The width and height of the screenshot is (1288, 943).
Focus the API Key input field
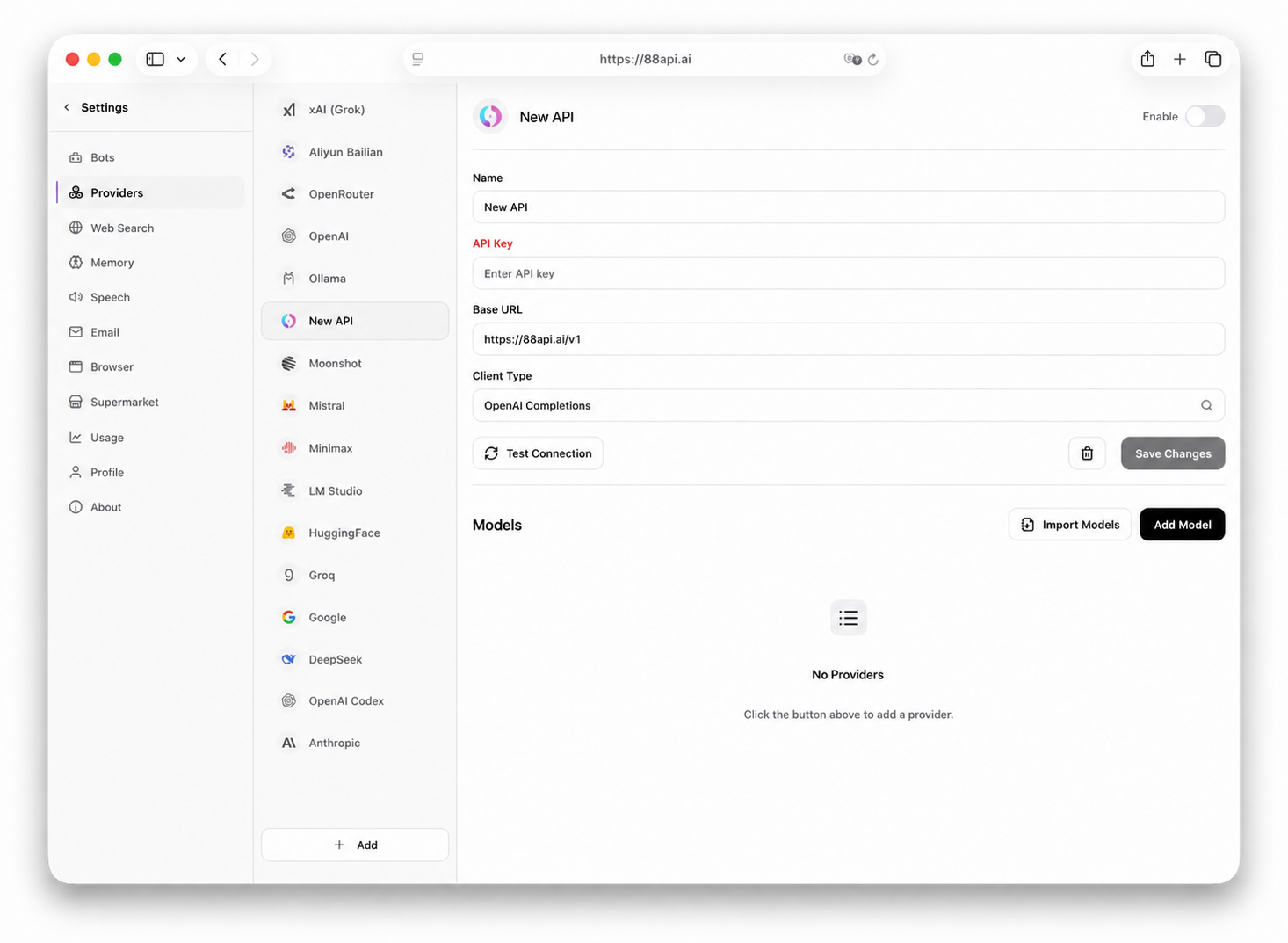pos(848,273)
